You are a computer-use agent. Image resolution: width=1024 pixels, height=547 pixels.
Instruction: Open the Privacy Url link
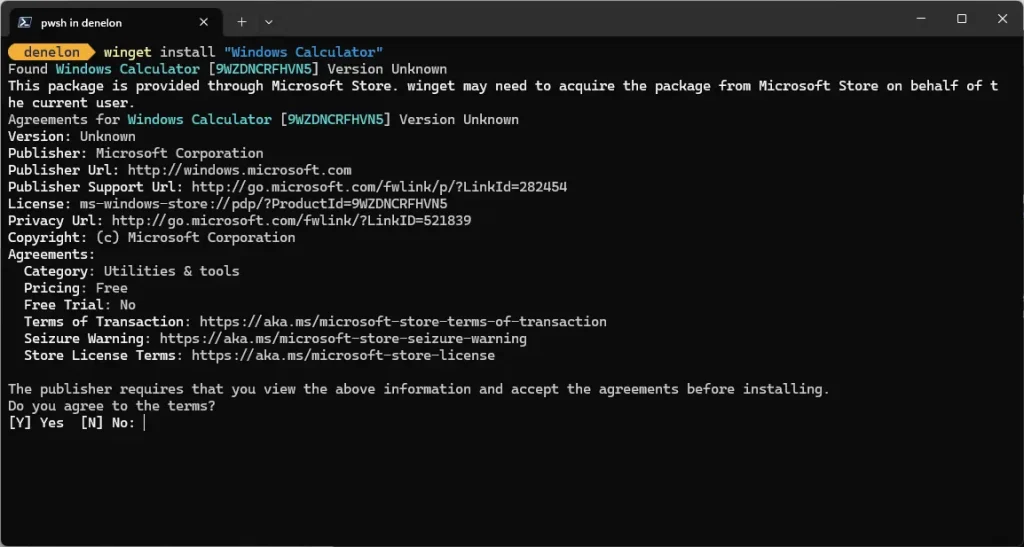[x=291, y=221]
